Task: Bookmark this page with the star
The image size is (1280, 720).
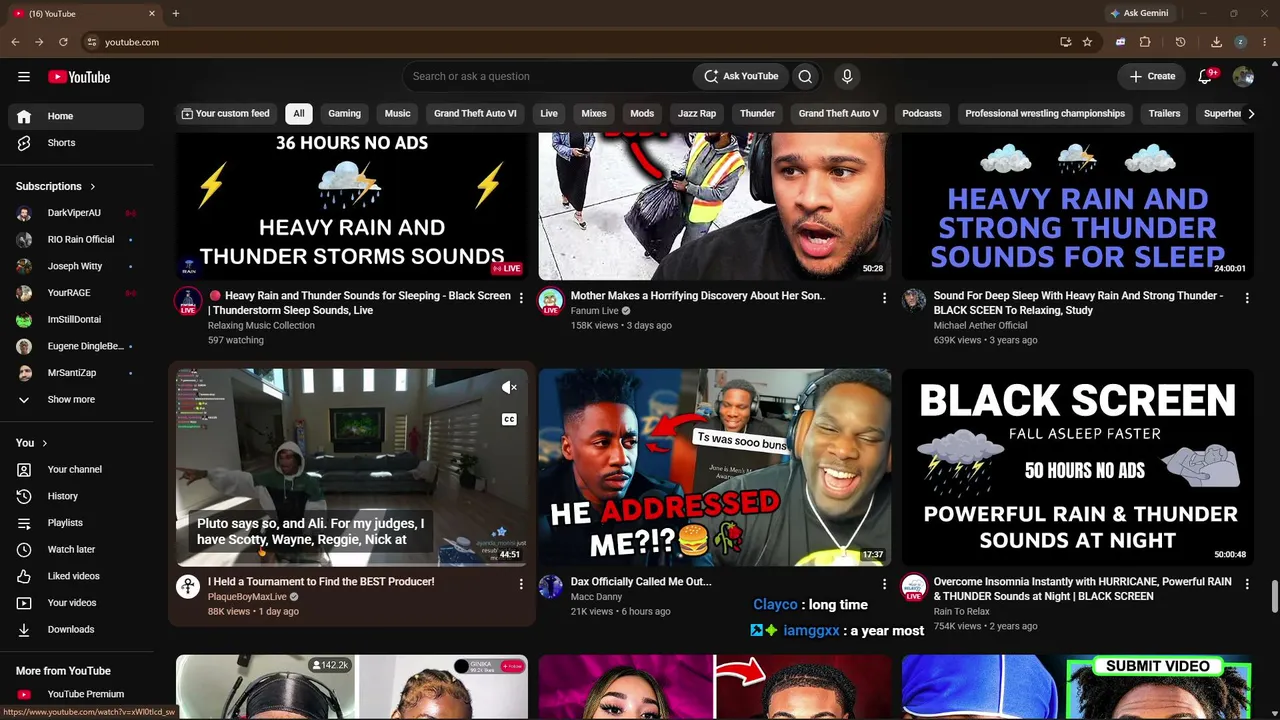Action: click(x=1087, y=42)
